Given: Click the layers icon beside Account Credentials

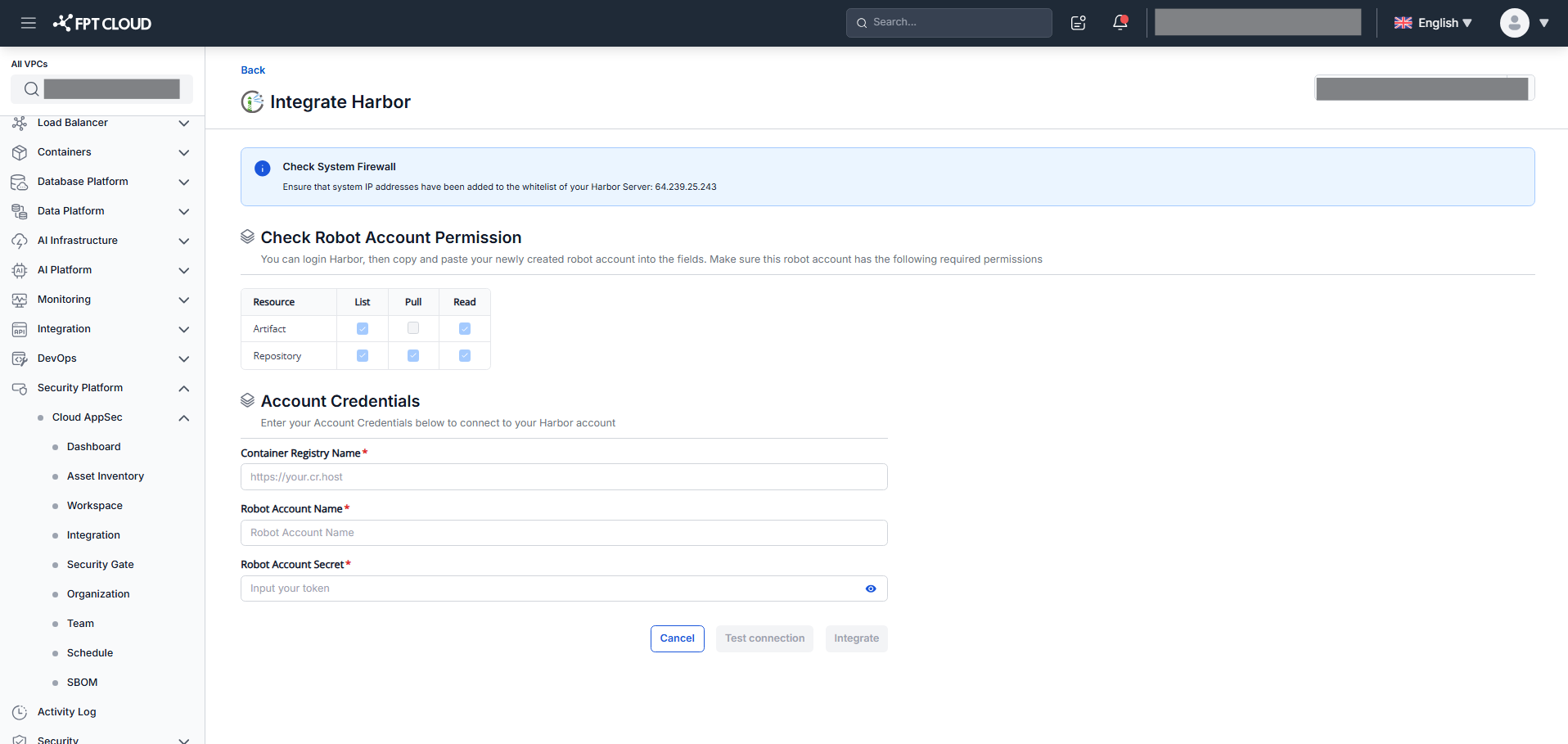Looking at the screenshot, I should (x=247, y=400).
